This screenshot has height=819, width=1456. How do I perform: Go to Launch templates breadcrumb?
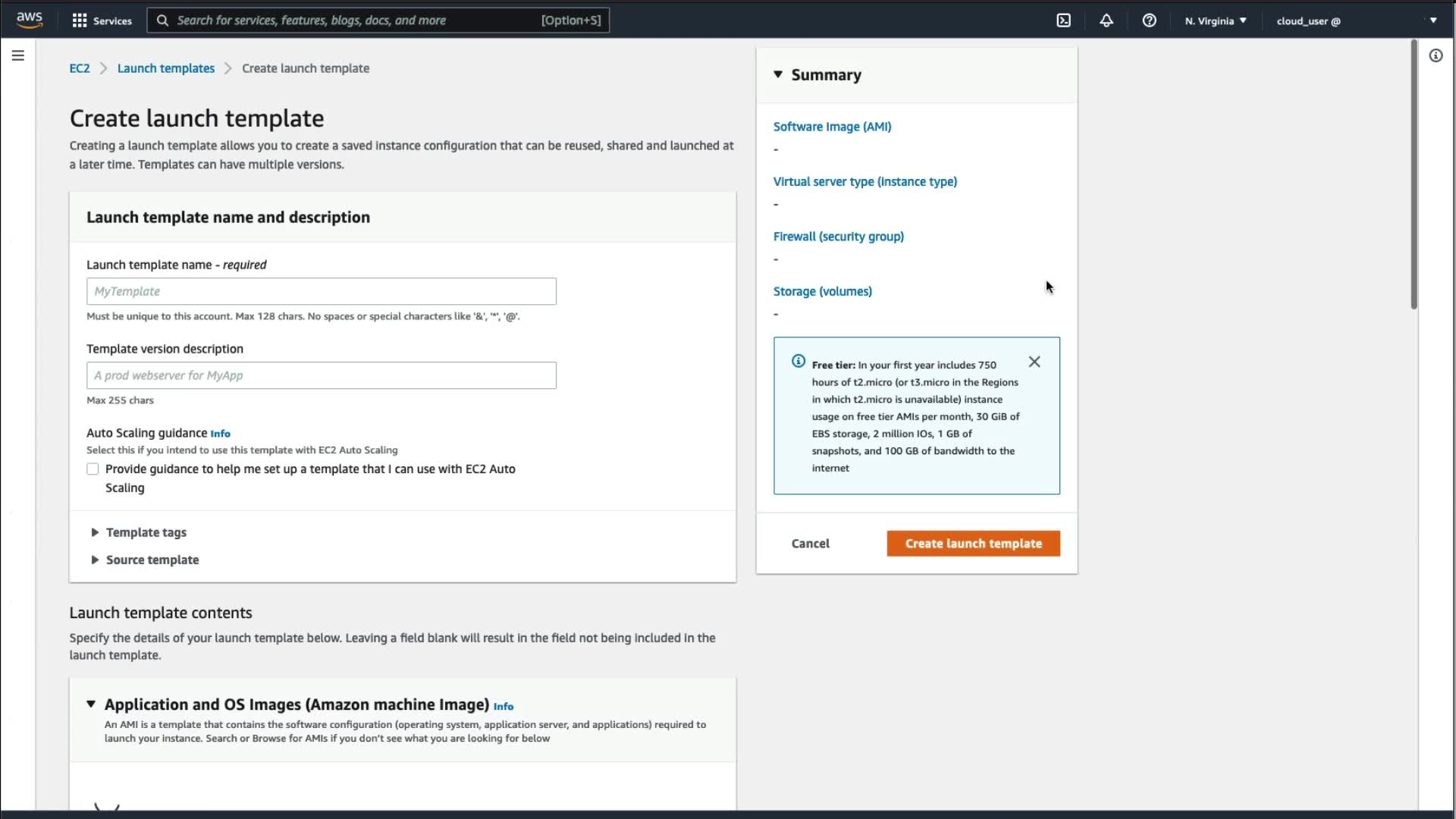165,68
